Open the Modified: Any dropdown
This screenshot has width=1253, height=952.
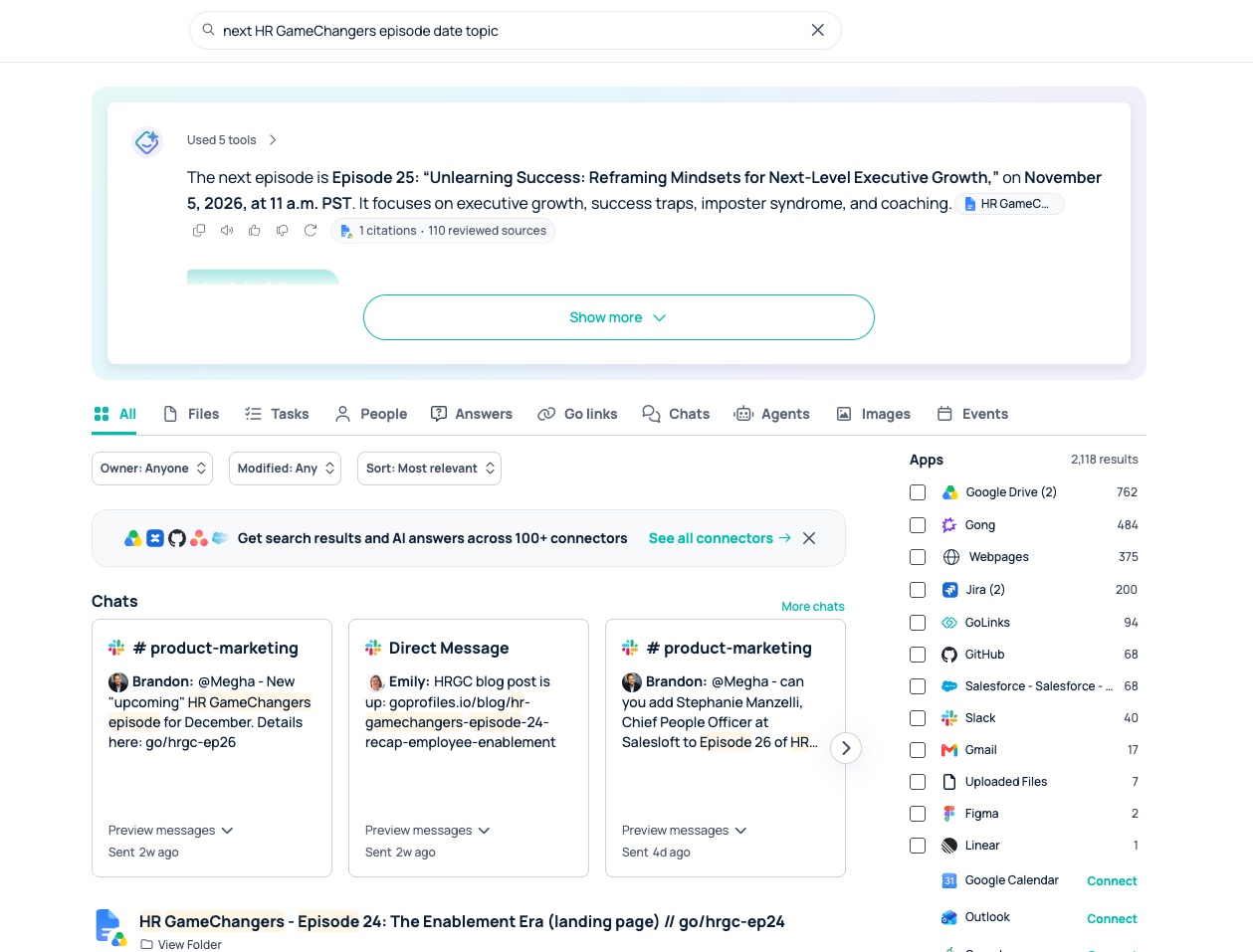click(285, 469)
